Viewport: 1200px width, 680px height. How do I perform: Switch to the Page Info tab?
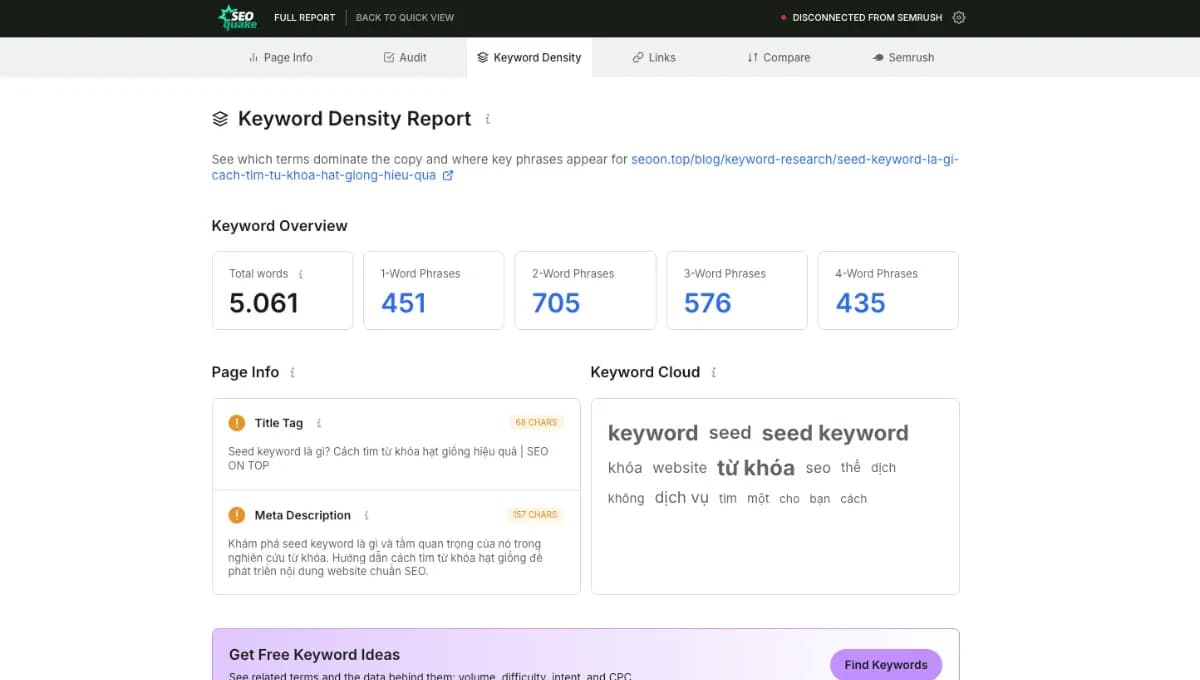coord(280,58)
